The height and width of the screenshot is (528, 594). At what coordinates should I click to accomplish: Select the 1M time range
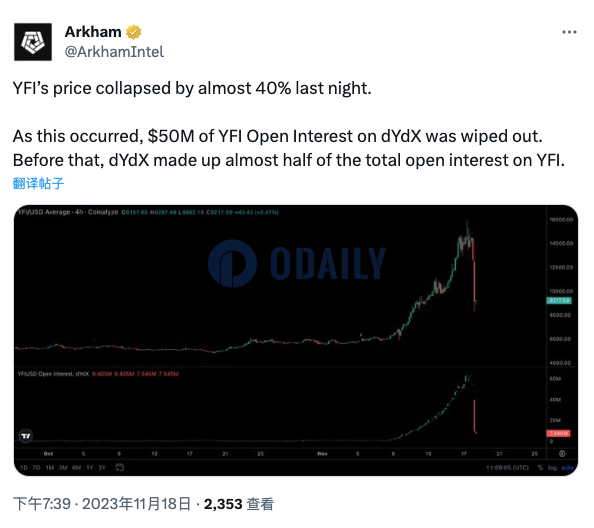tap(50, 468)
